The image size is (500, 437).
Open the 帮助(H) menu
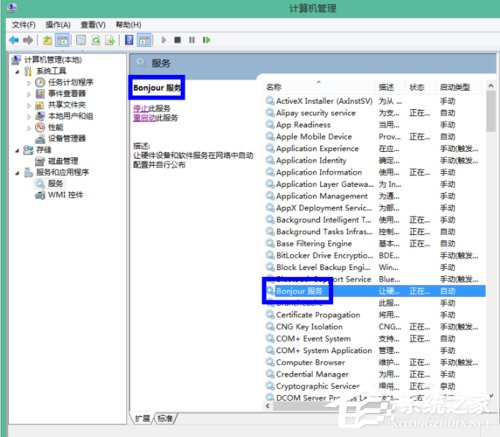(x=128, y=25)
